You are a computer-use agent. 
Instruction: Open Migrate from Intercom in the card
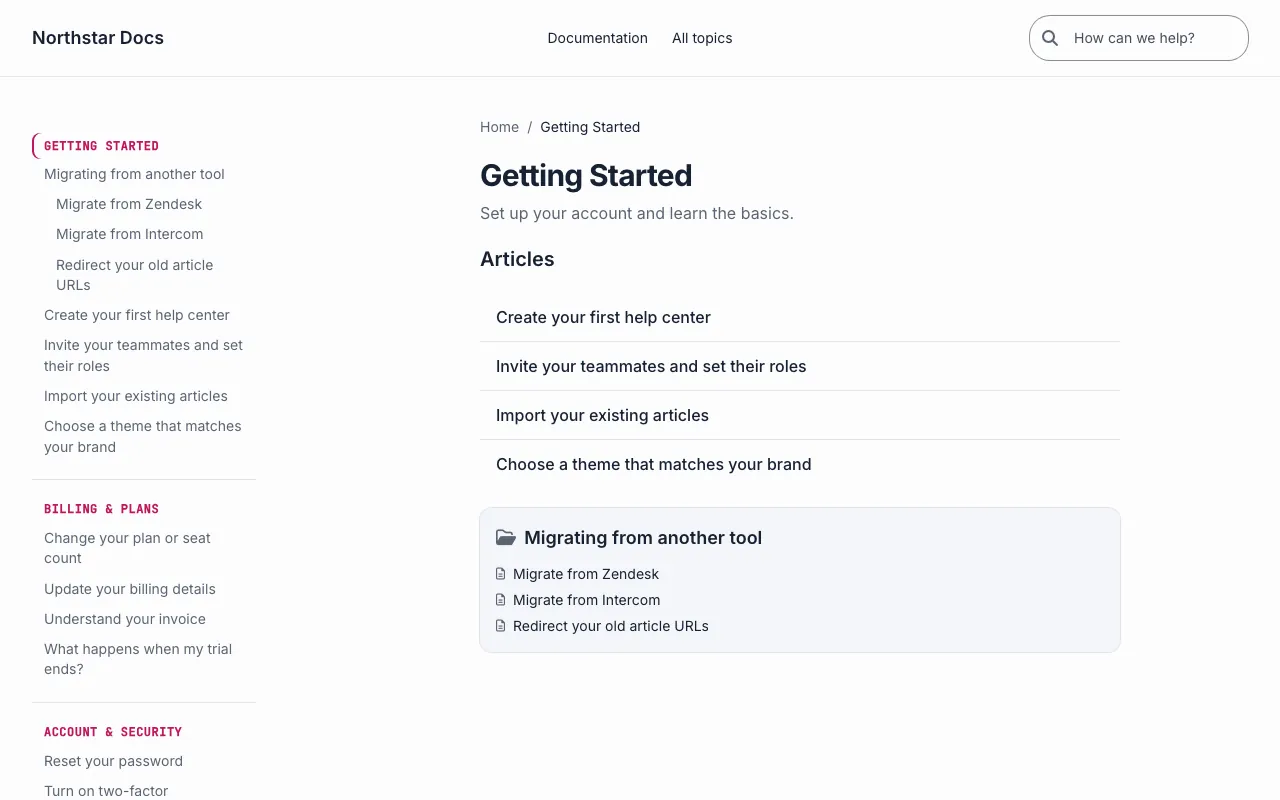tap(587, 600)
